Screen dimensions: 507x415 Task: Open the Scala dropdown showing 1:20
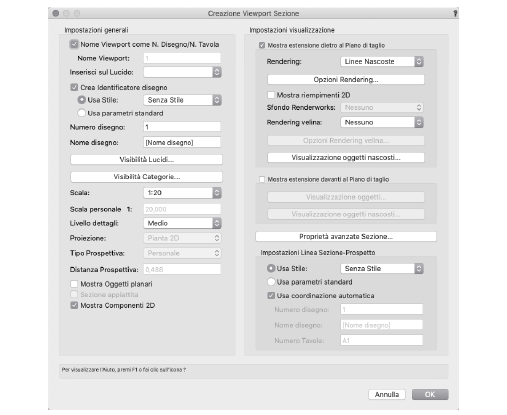click(x=182, y=193)
